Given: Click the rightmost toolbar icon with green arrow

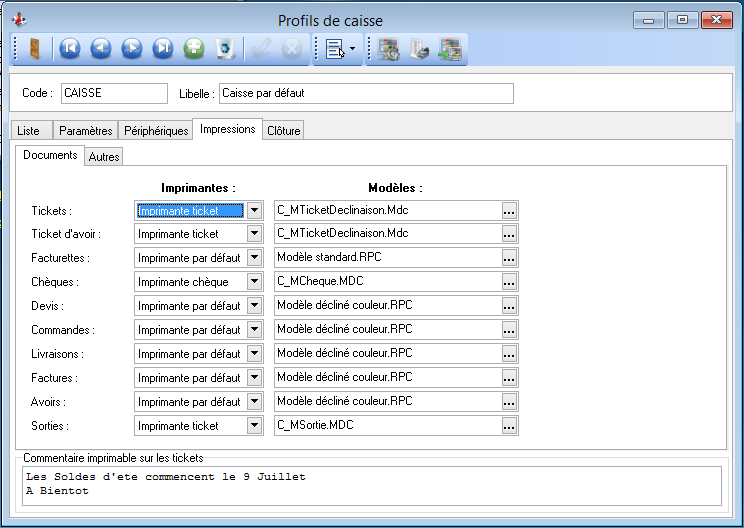Looking at the screenshot, I should point(450,49).
